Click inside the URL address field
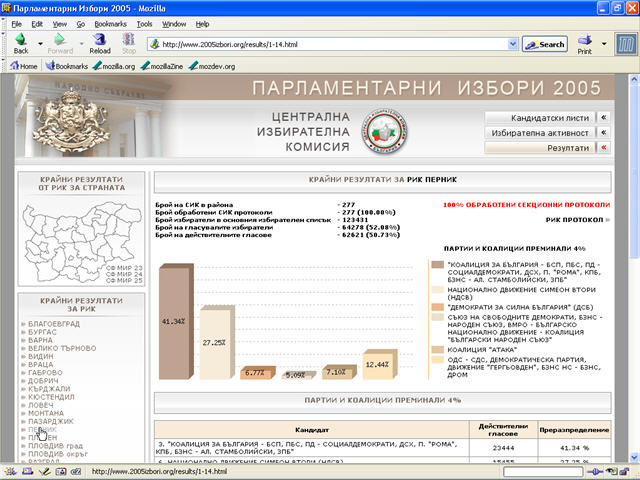Image resolution: width=640 pixels, height=480 pixels. point(330,44)
